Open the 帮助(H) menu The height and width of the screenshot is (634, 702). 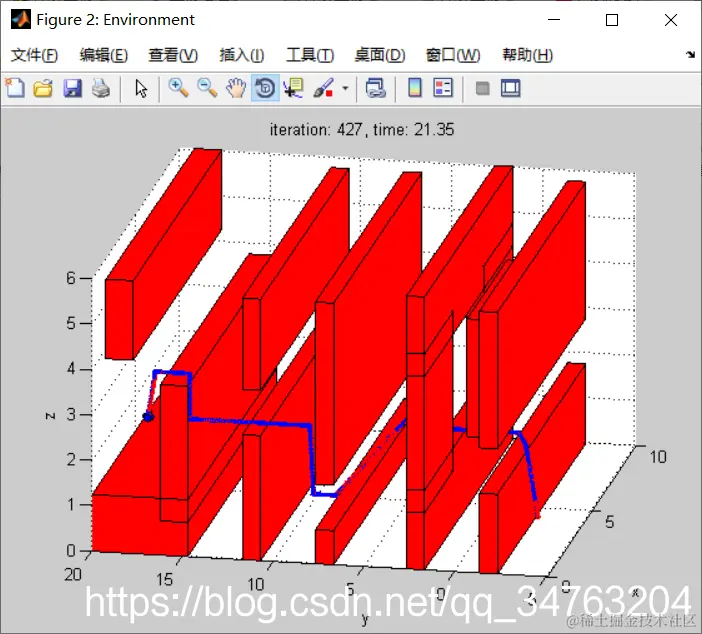click(527, 55)
